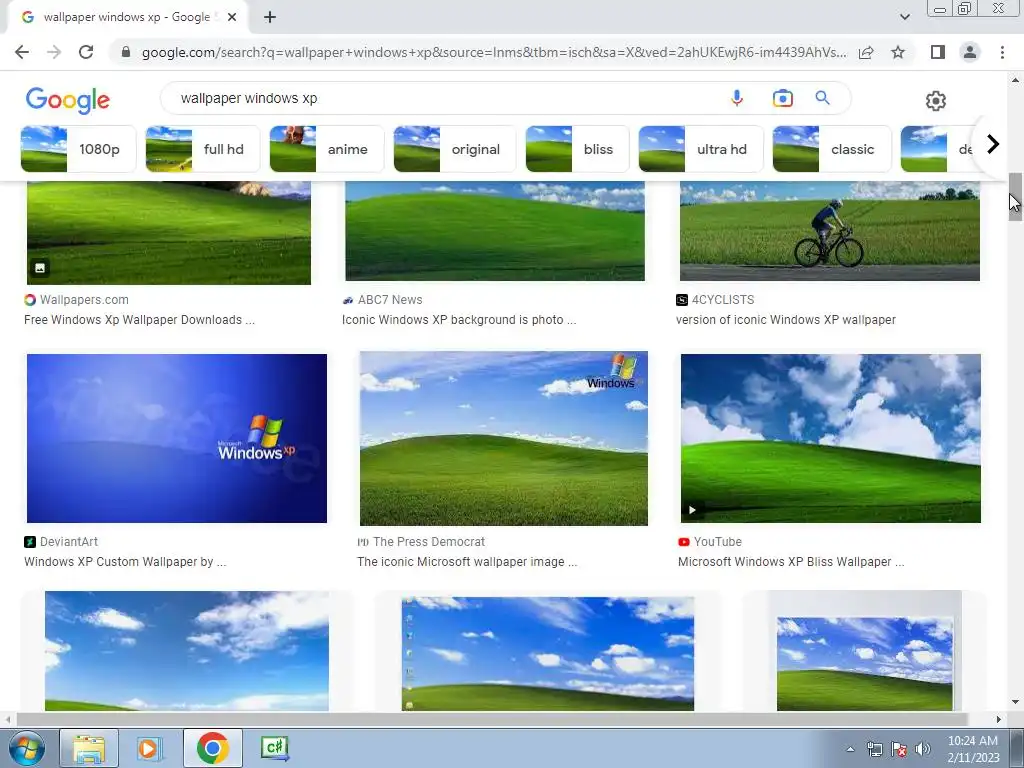Search by image with camera icon

(782, 98)
